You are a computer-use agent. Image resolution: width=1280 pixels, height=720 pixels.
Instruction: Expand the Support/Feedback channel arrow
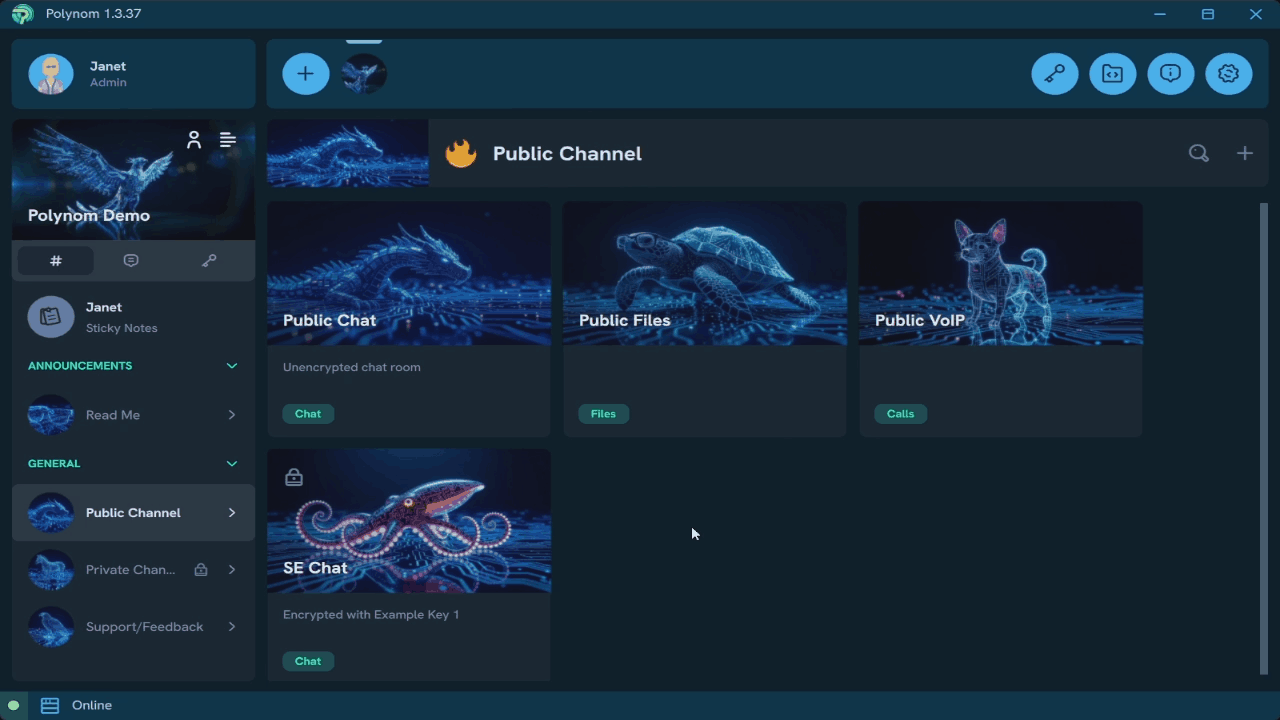[x=232, y=627]
